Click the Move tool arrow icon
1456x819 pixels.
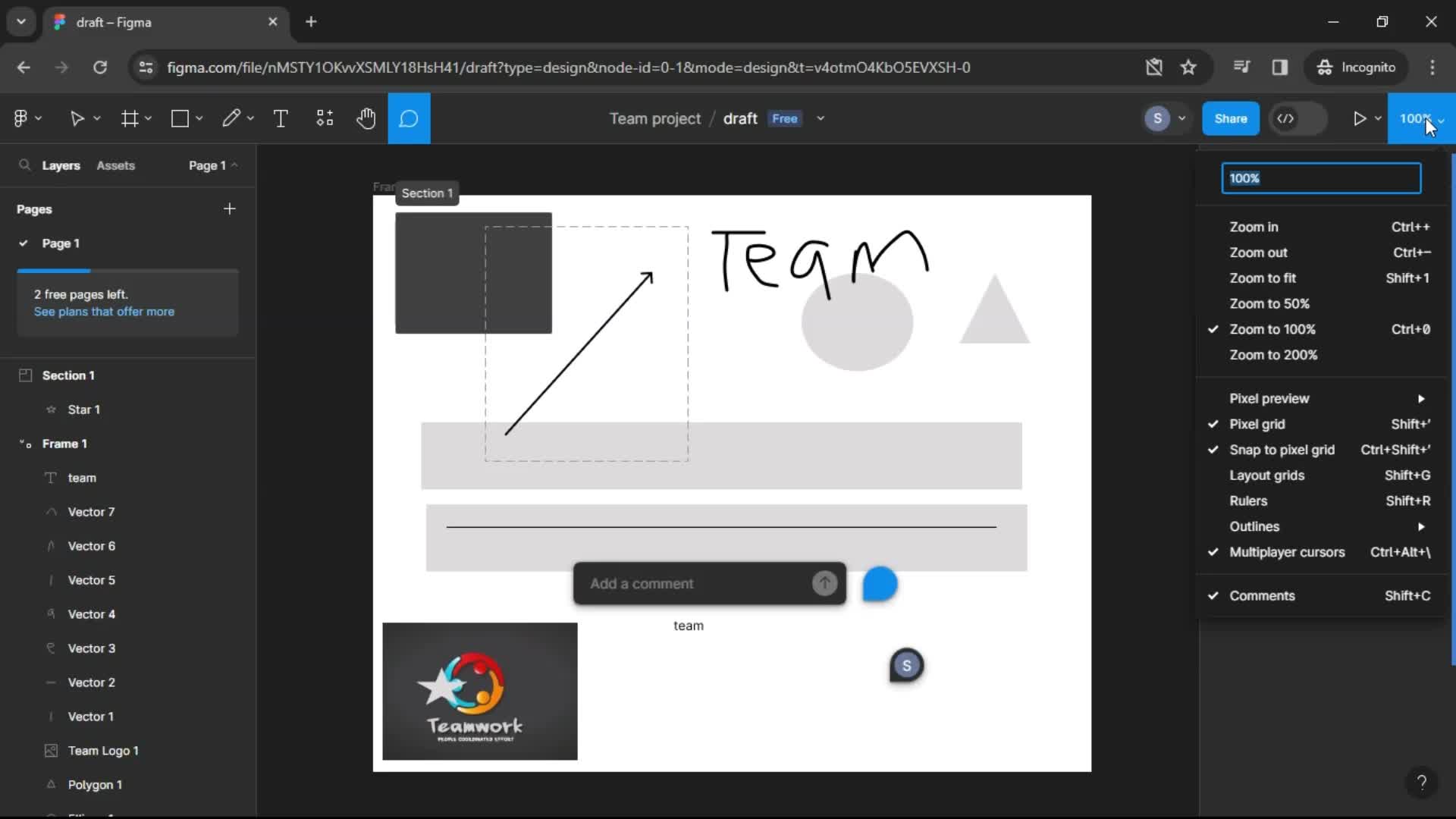77,118
